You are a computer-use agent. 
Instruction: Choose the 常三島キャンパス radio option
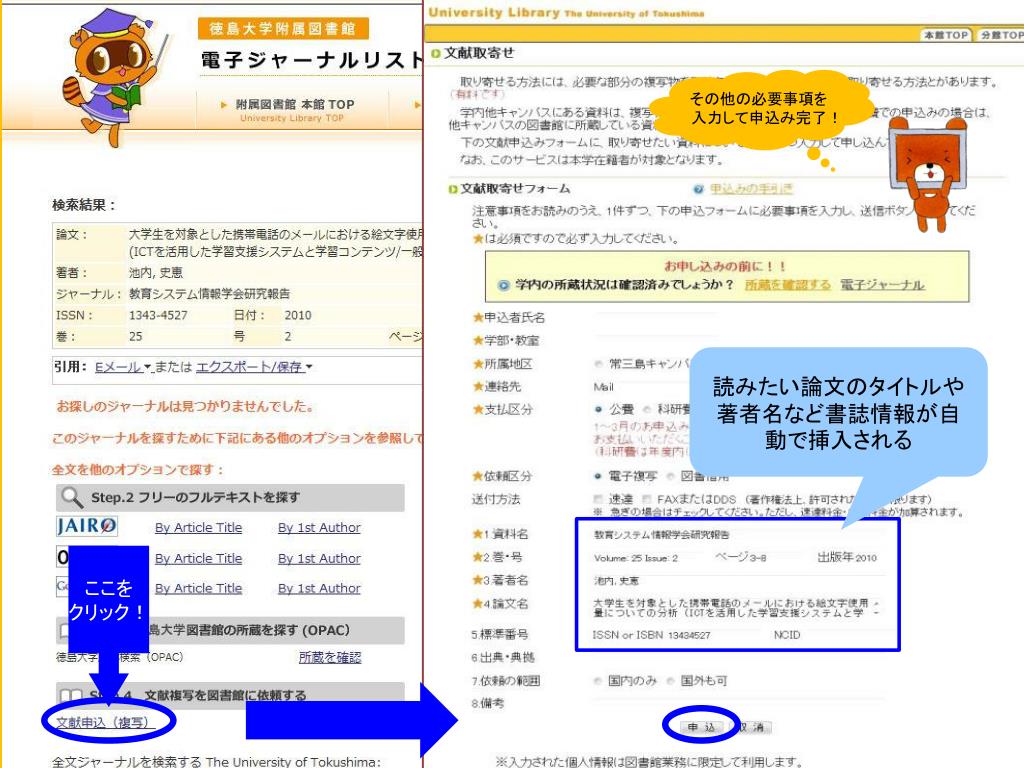[x=598, y=364]
